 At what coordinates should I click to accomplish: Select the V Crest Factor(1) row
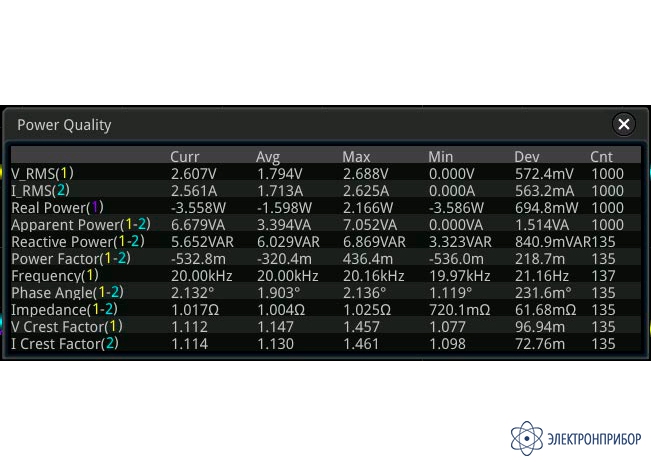(x=326, y=326)
